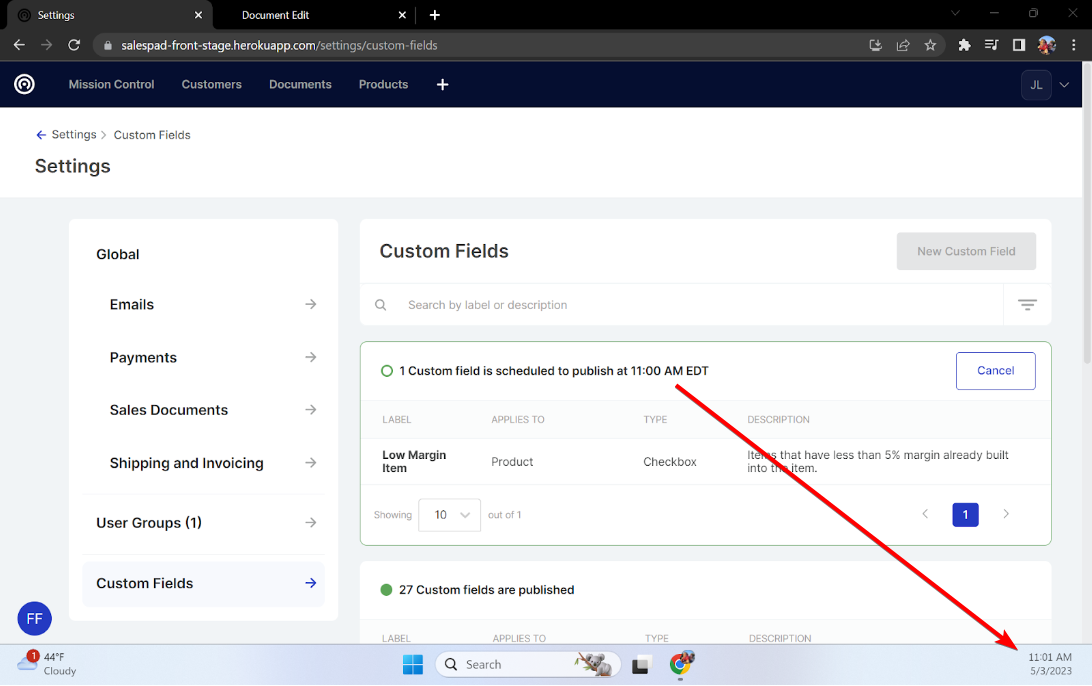Screen dimensions: 1092x686
Task: Click the back arrow next to Settings breadcrumb
Action: tap(41, 135)
